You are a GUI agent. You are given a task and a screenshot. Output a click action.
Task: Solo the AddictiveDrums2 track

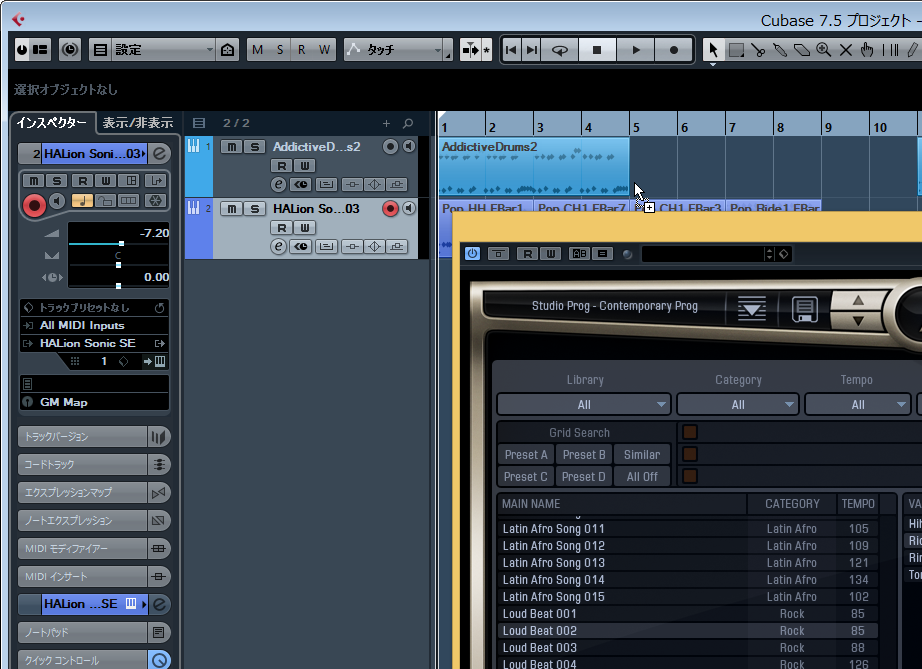point(255,146)
